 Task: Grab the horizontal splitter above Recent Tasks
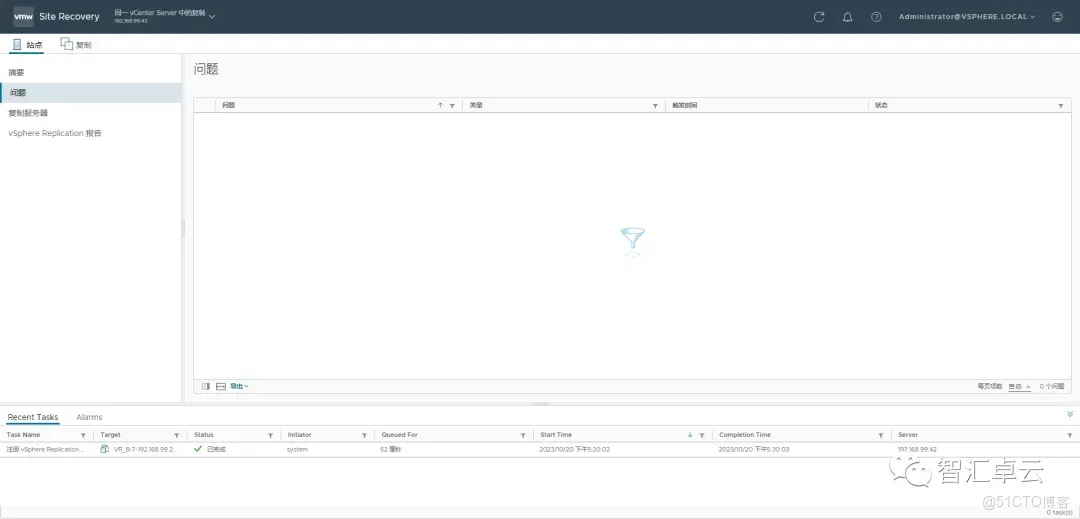pos(540,404)
